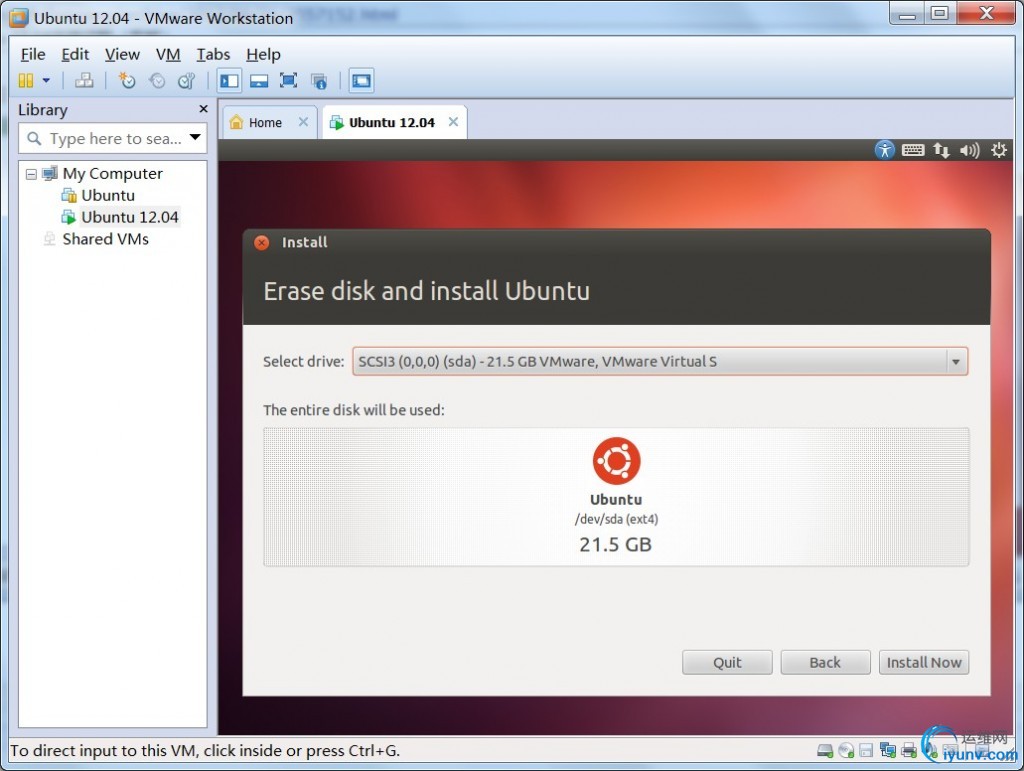Screen dimensions: 1024x771
Task: Maximize the VMware Workstation window
Action: pos(940,13)
